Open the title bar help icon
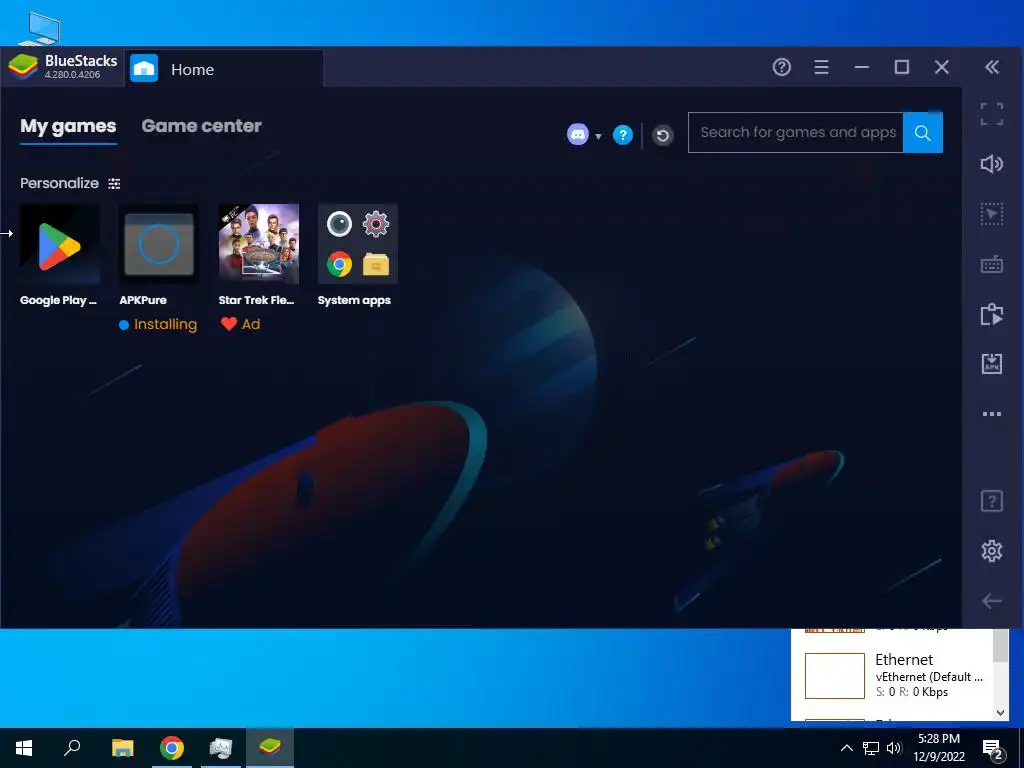Viewport: 1024px width, 768px height. click(x=782, y=67)
